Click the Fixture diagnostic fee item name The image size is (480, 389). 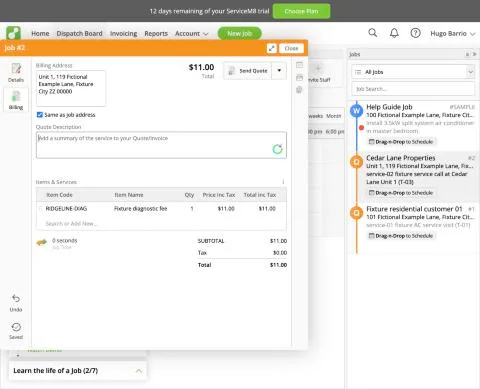(141, 209)
